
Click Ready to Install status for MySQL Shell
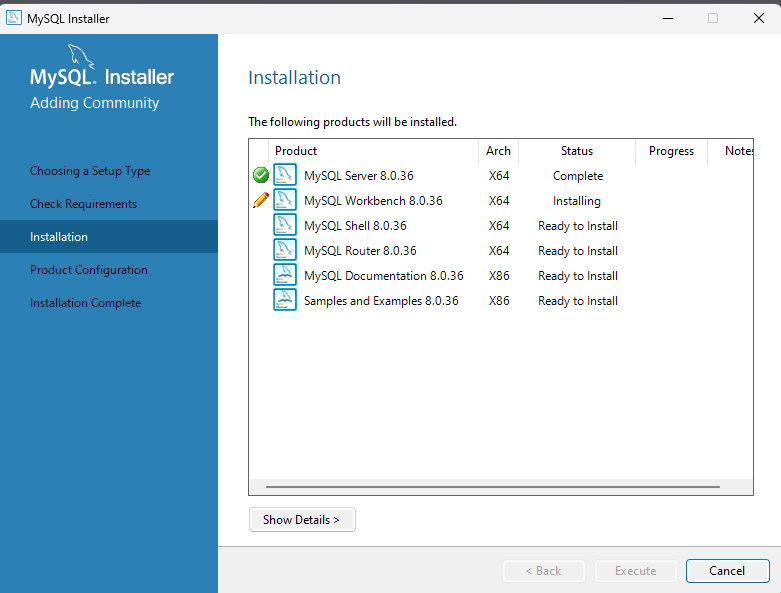point(578,226)
